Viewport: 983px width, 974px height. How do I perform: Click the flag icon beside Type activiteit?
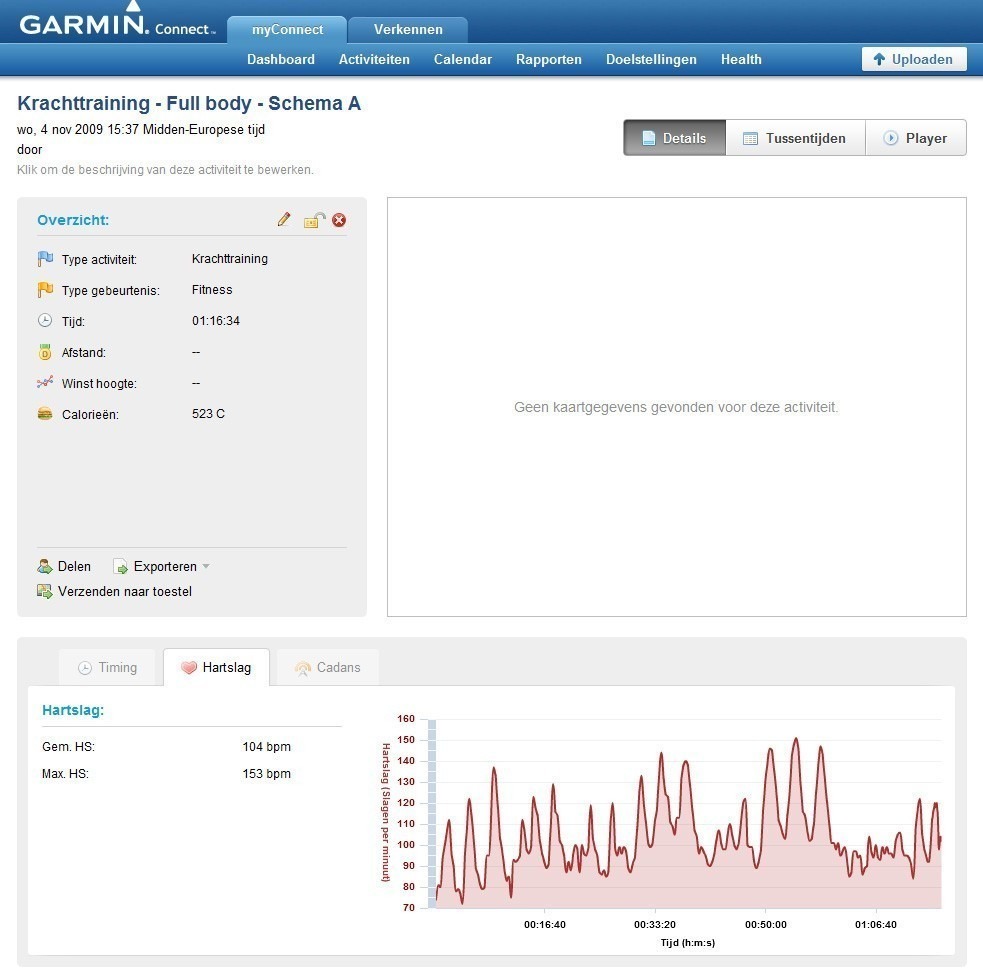click(45, 259)
